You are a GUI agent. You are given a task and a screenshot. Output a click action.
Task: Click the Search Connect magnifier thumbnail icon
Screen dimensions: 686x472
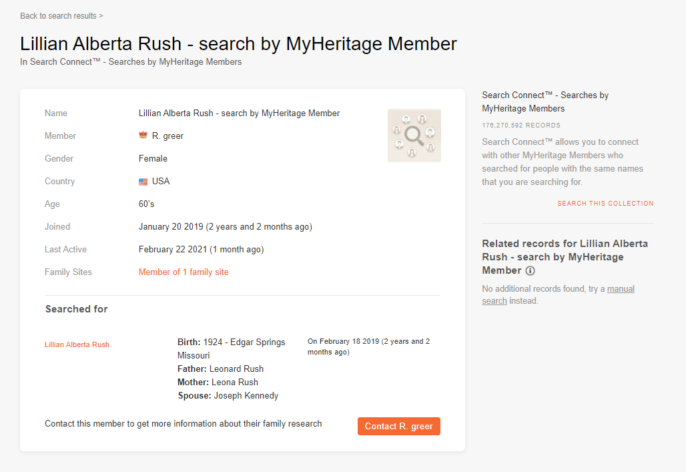[x=413, y=136]
